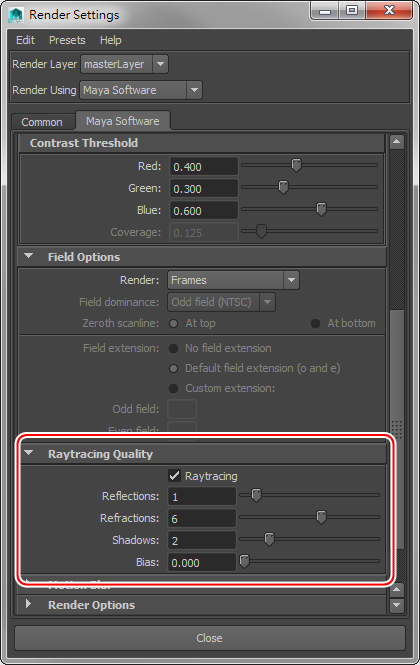This screenshot has width=420, height=665.
Task: Uncheck the Raytracing checkbox
Action: pyautogui.click(x=174, y=475)
